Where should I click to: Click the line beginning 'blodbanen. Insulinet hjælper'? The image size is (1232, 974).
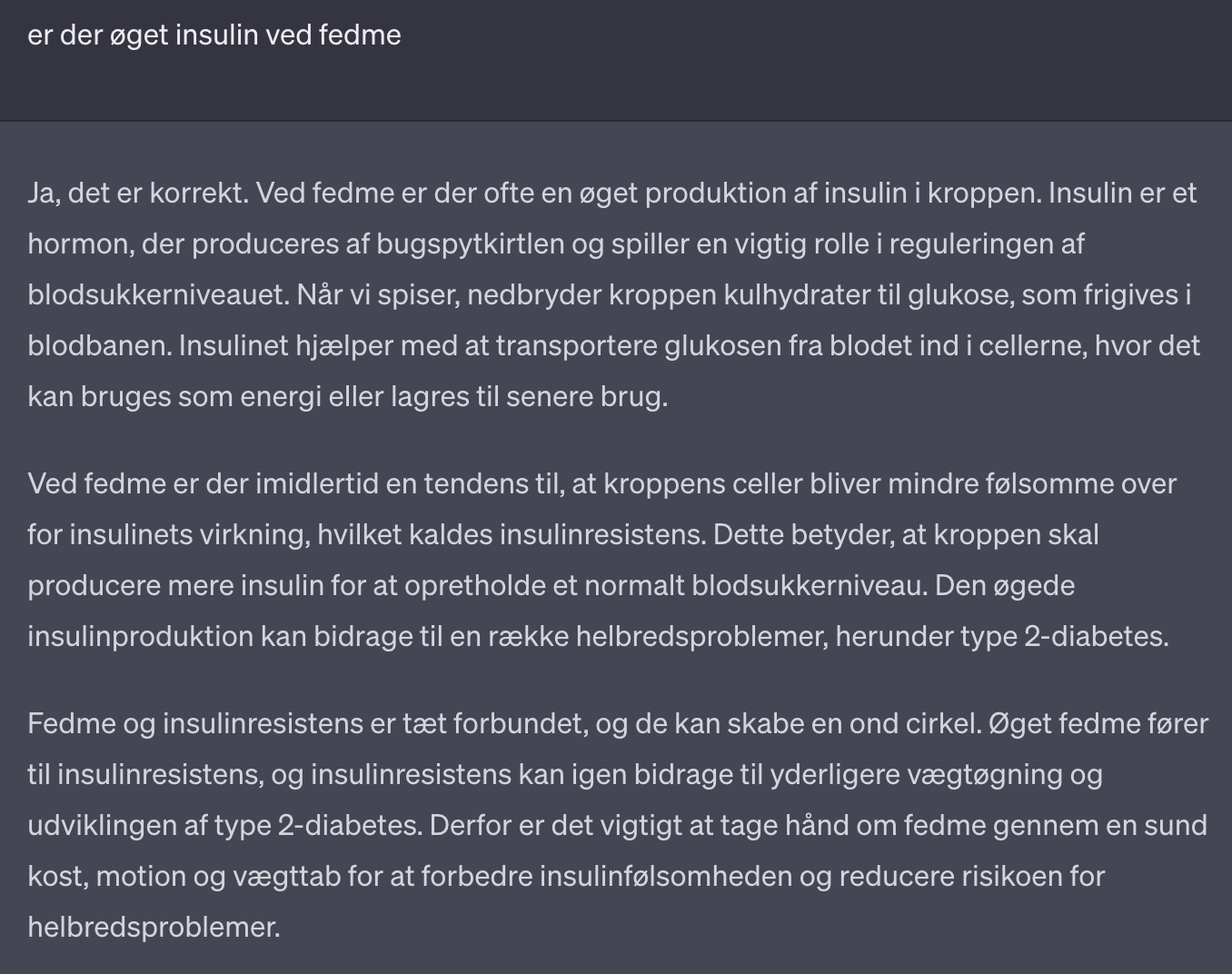click(614, 346)
